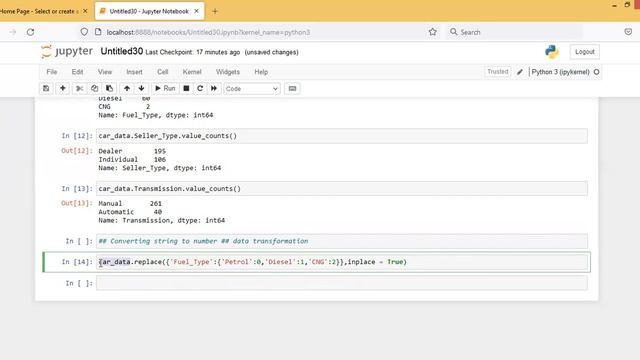Click the Jupyter logo
Image resolution: width=640 pixels, height=360 pixels.
[67, 52]
